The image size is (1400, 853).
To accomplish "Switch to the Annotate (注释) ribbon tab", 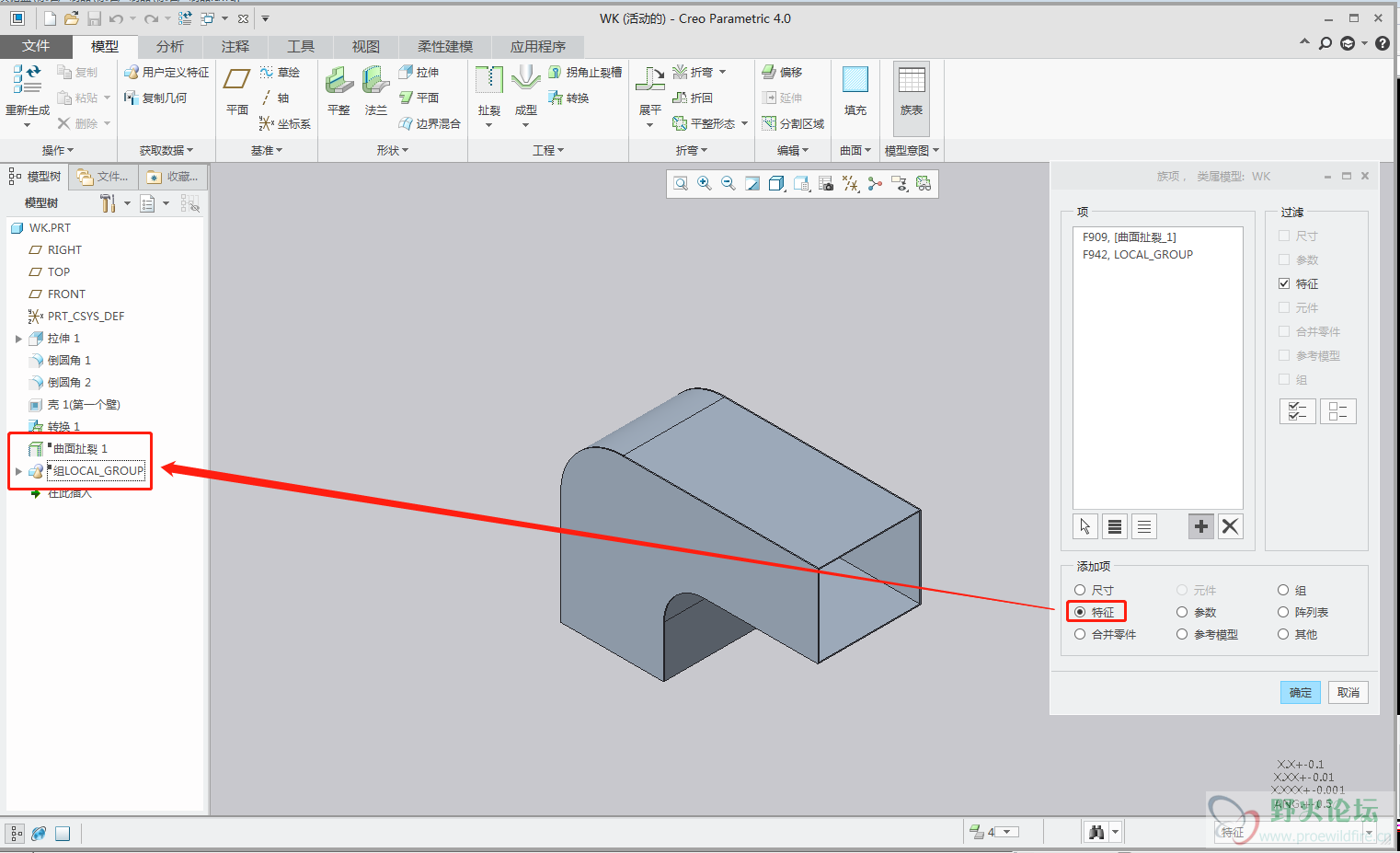I will [235, 46].
